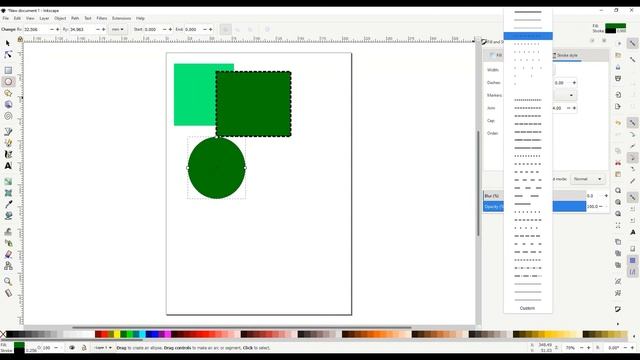Open the Edit menu
The image size is (640, 360).
tap(17, 18)
